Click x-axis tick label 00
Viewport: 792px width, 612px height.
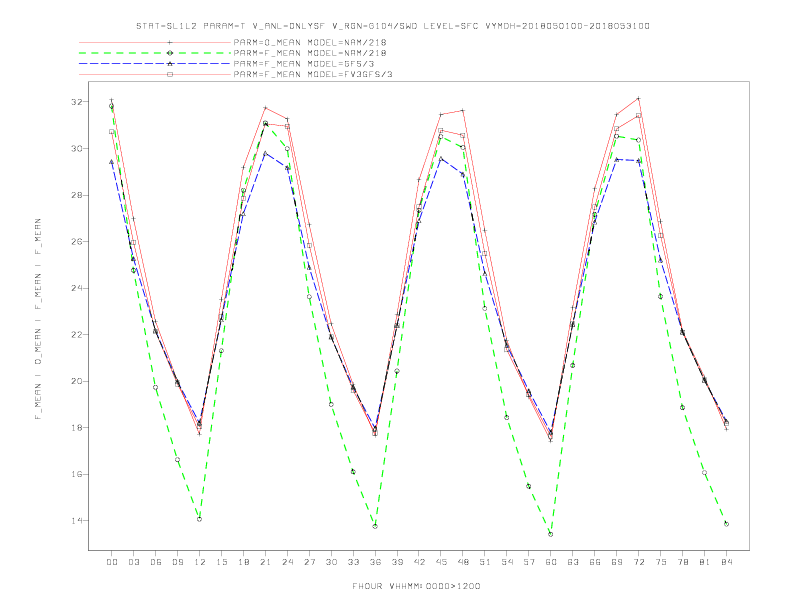click(x=112, y=562)
